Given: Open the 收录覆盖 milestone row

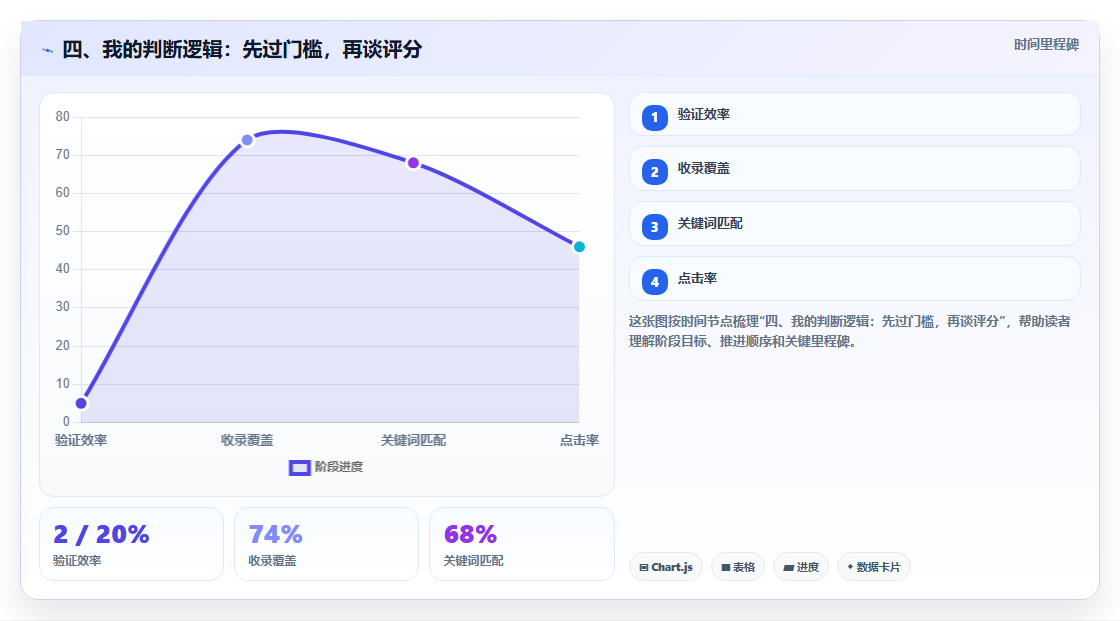Looking at the screenshot, I should [x=854, y=169].
